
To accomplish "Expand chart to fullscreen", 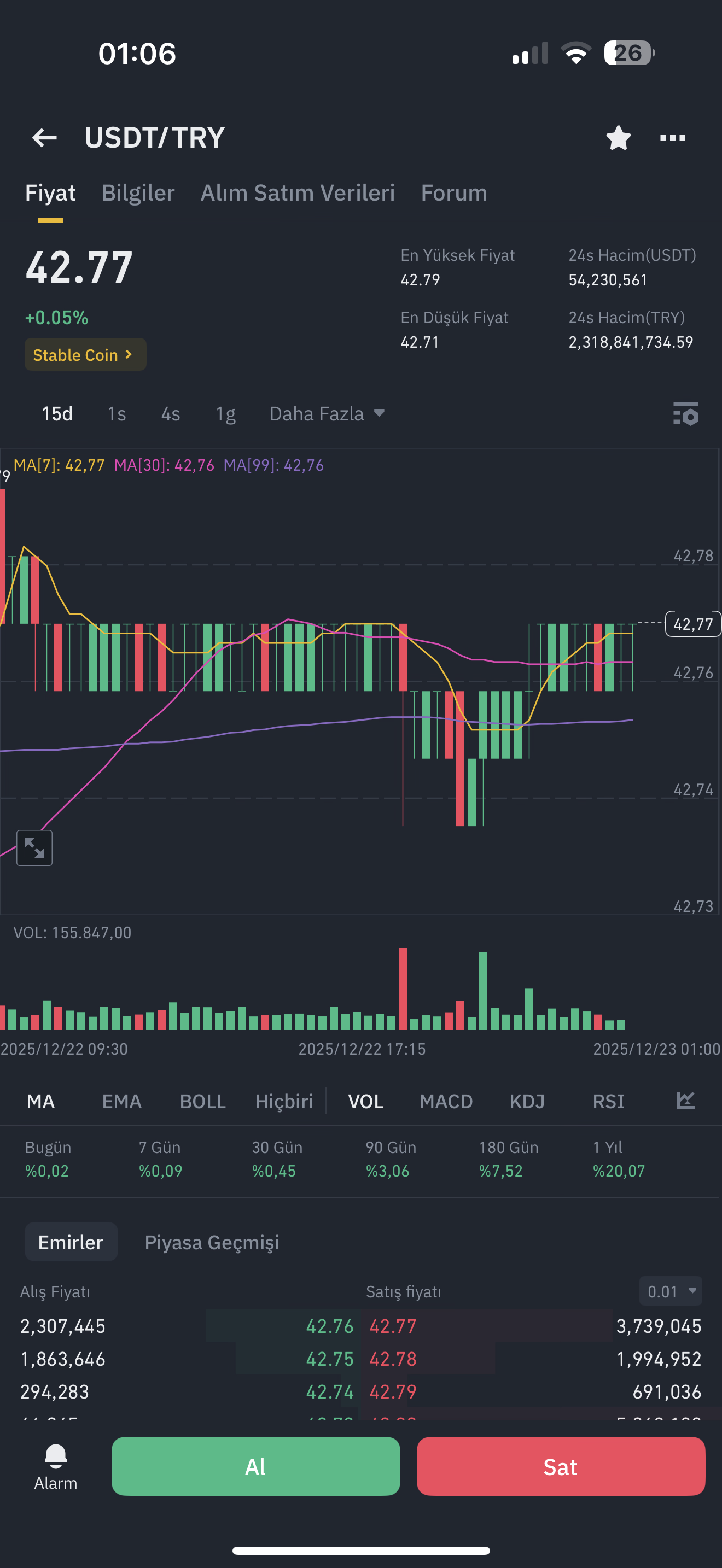I will point(34,847).
